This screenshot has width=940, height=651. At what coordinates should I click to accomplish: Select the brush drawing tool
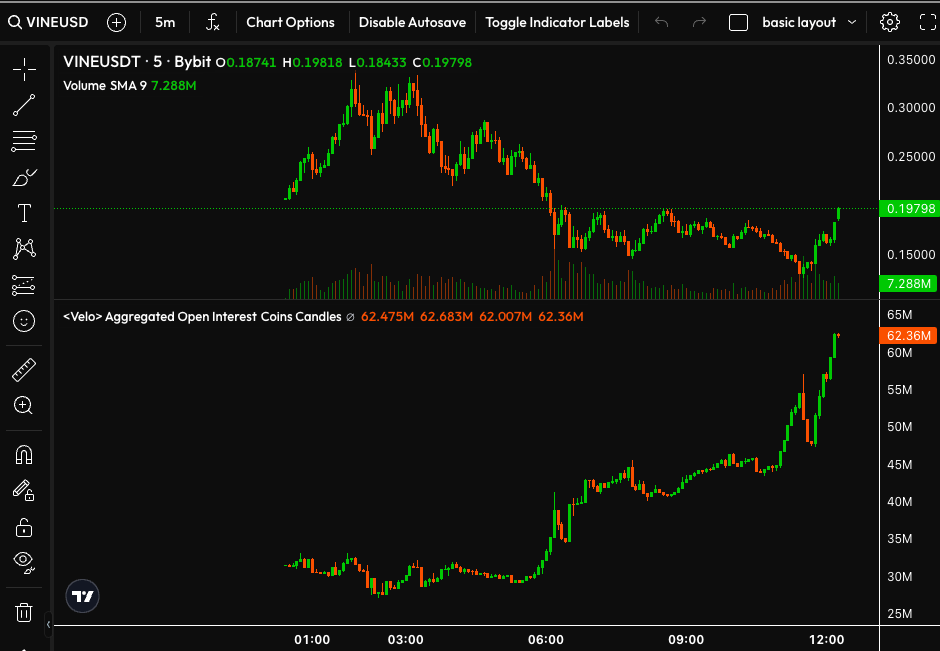click(24, 177)
